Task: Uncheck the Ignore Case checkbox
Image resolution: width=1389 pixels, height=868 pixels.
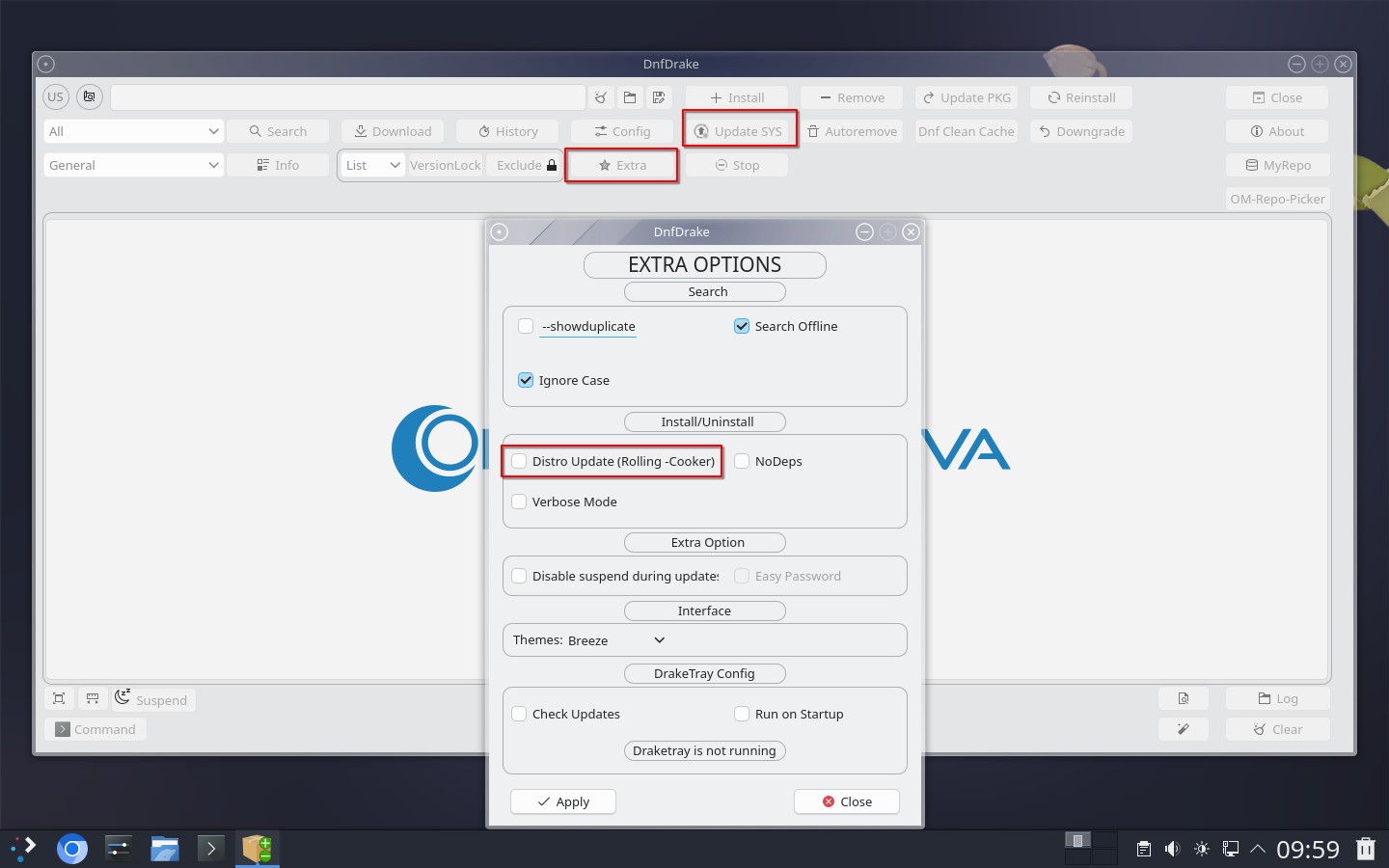Action: [x=526, y=380]
